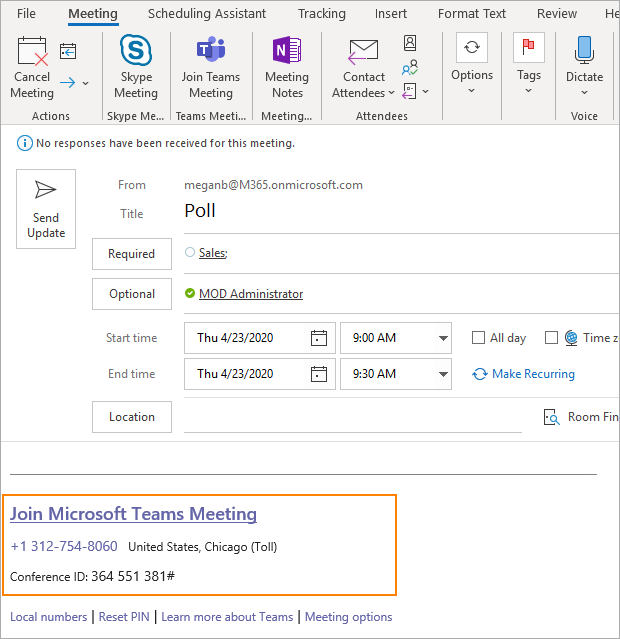The width and height of the screenshot is (620, 639).
Task: Click the calendar icon beside Cancel Meeting
Action: click(68, 51)
